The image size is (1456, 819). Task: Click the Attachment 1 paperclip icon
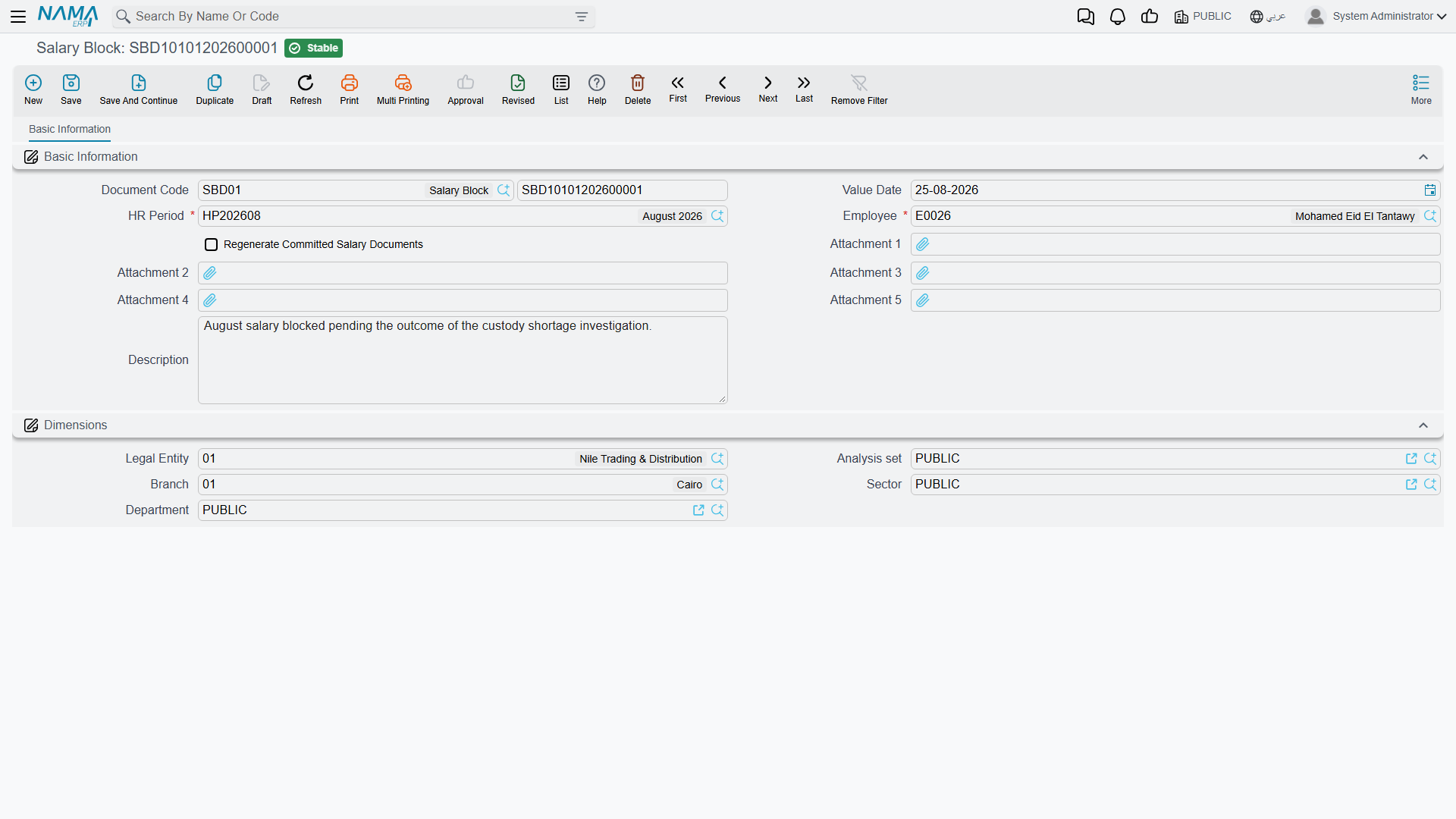[922, 244]
